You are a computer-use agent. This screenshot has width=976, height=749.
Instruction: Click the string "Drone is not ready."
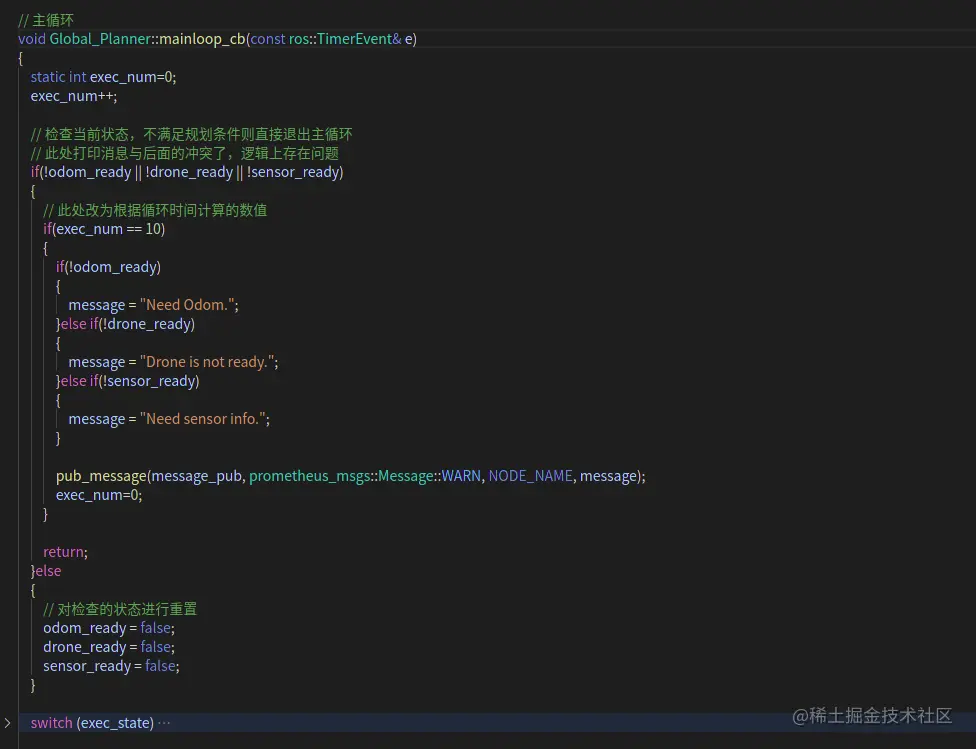coord(207,362)
